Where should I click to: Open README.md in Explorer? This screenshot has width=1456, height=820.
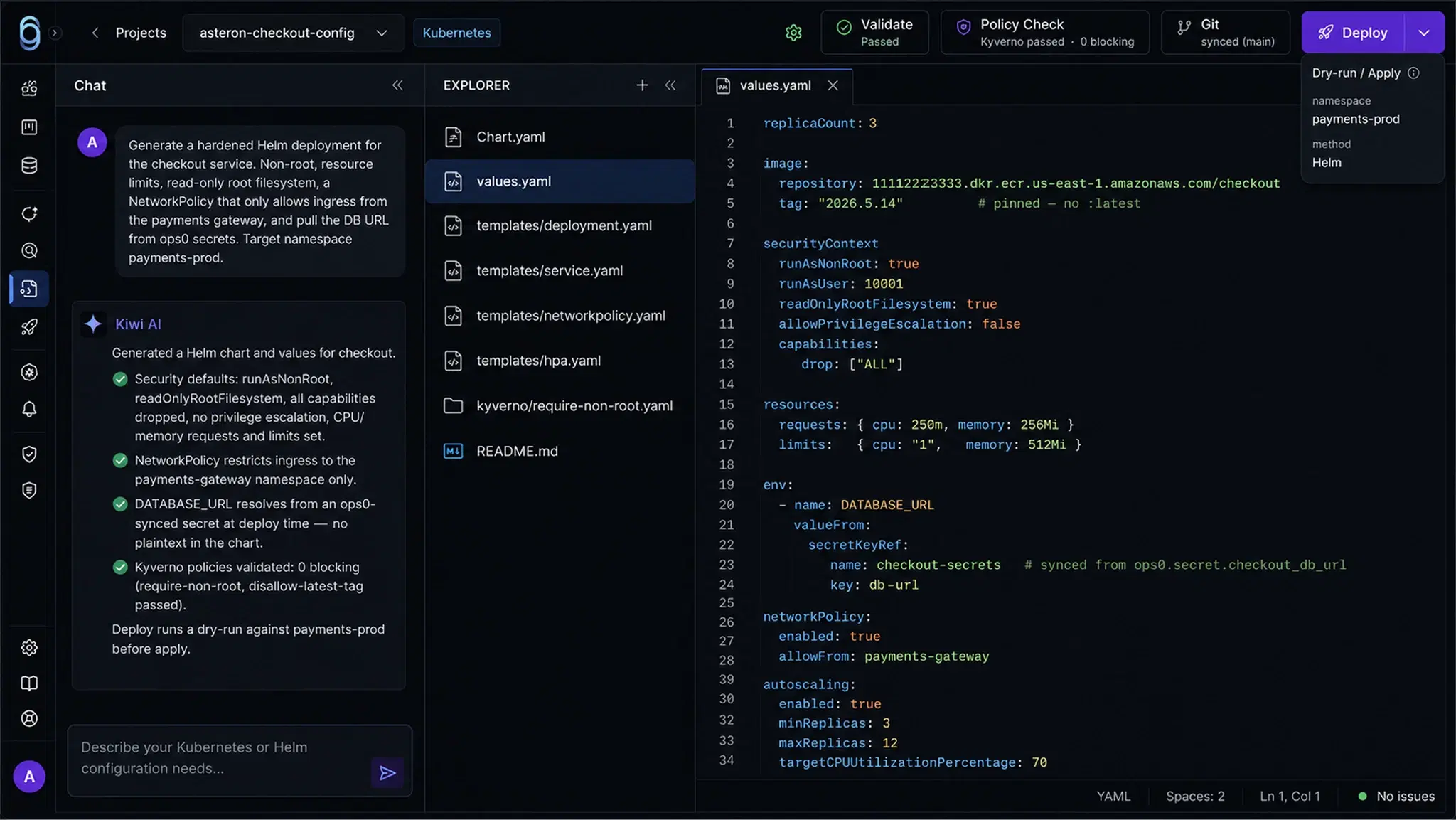(560, 451)
